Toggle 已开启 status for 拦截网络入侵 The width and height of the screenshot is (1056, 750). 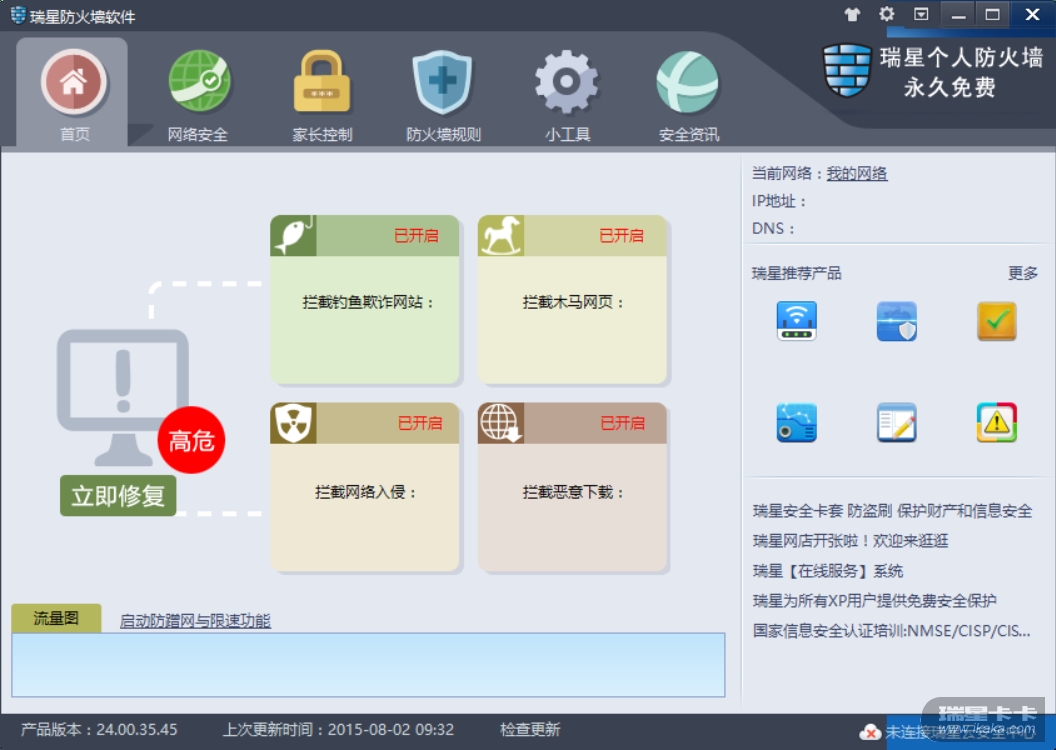[x=420, y=423]
